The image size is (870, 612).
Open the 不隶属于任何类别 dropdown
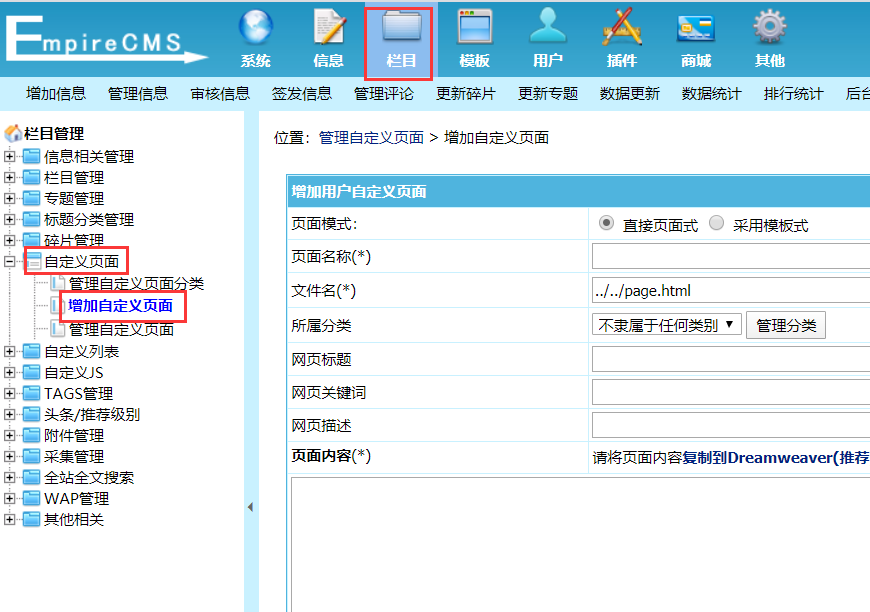[x=666, y=325]
